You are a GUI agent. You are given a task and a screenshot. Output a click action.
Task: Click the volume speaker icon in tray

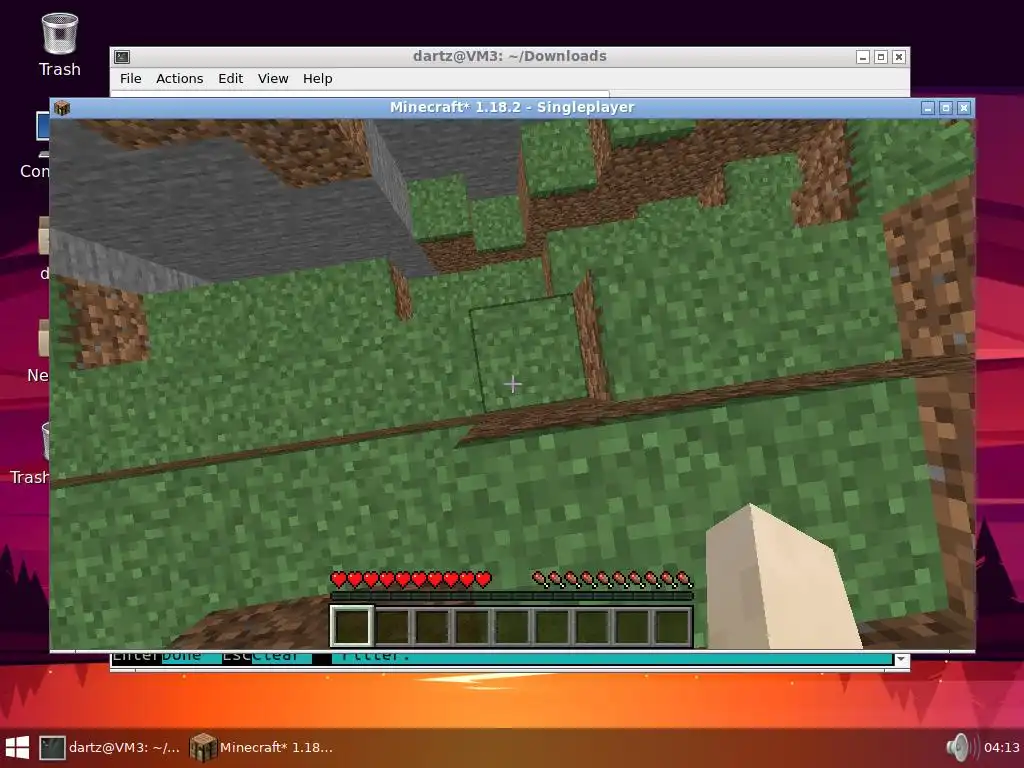(x=959, y=748)
